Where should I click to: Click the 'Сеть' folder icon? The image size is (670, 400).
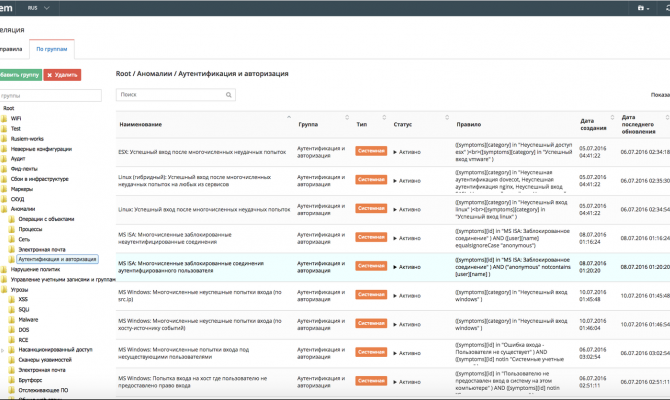coord(12,239)
